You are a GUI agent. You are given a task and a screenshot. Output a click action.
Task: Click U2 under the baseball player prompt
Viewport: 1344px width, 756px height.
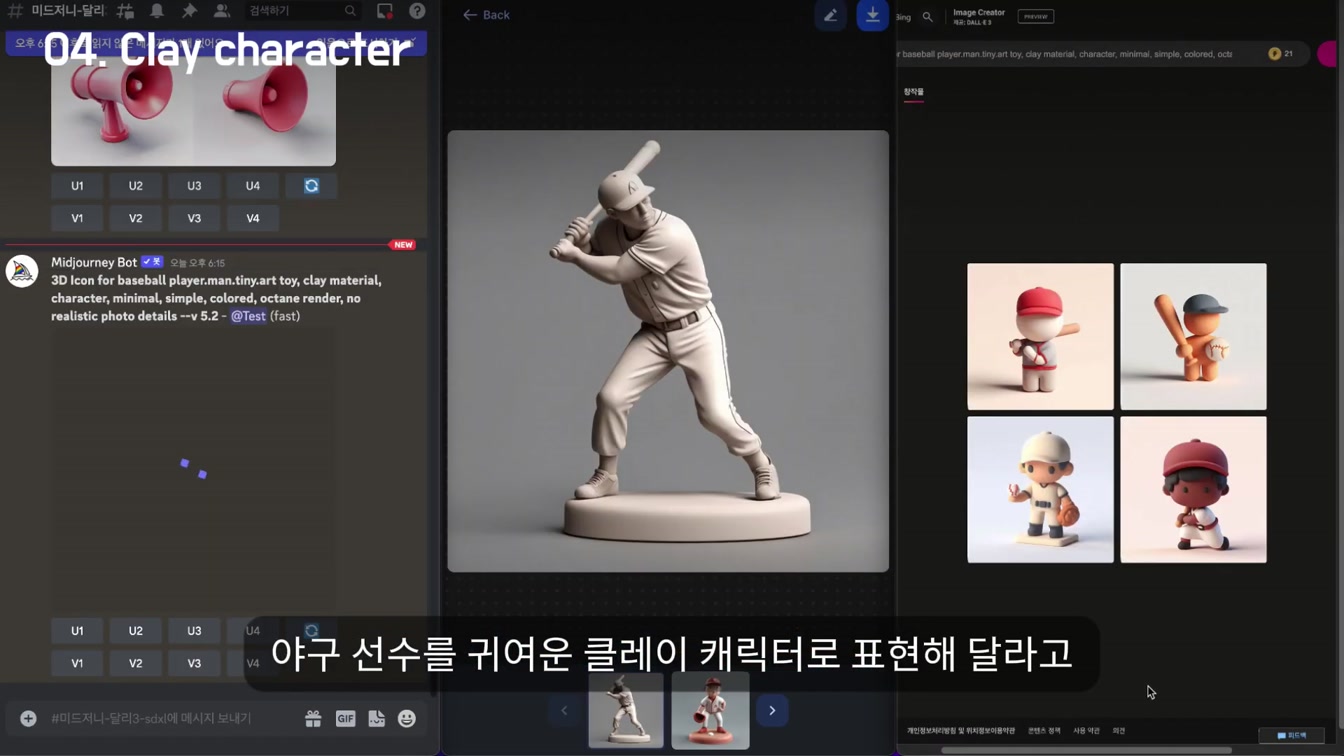[x=136, y=631]
